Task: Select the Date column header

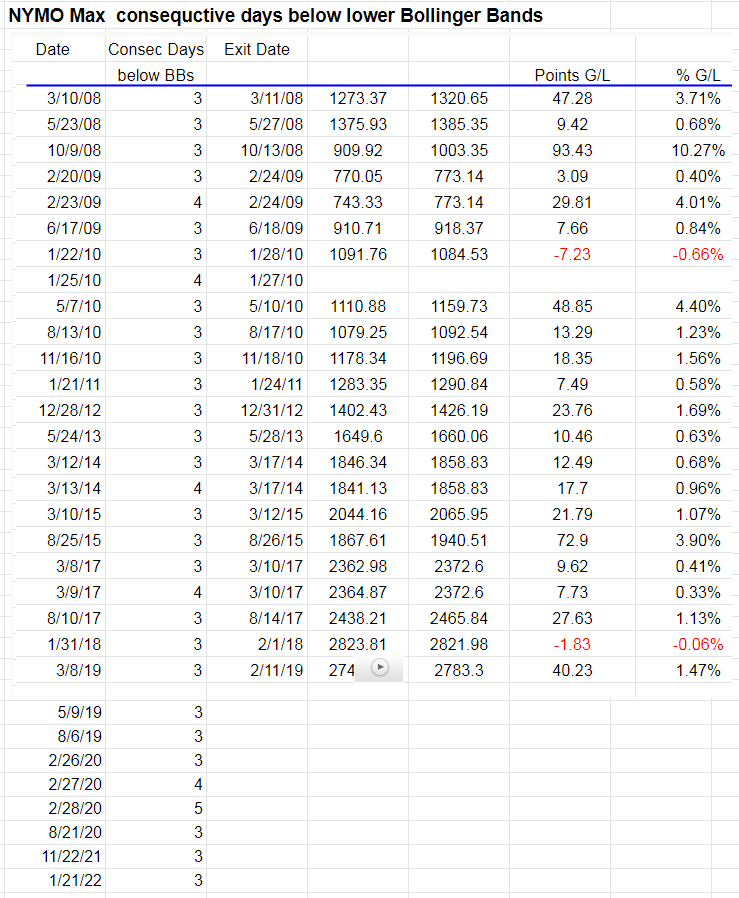Action: click(52, 50)
